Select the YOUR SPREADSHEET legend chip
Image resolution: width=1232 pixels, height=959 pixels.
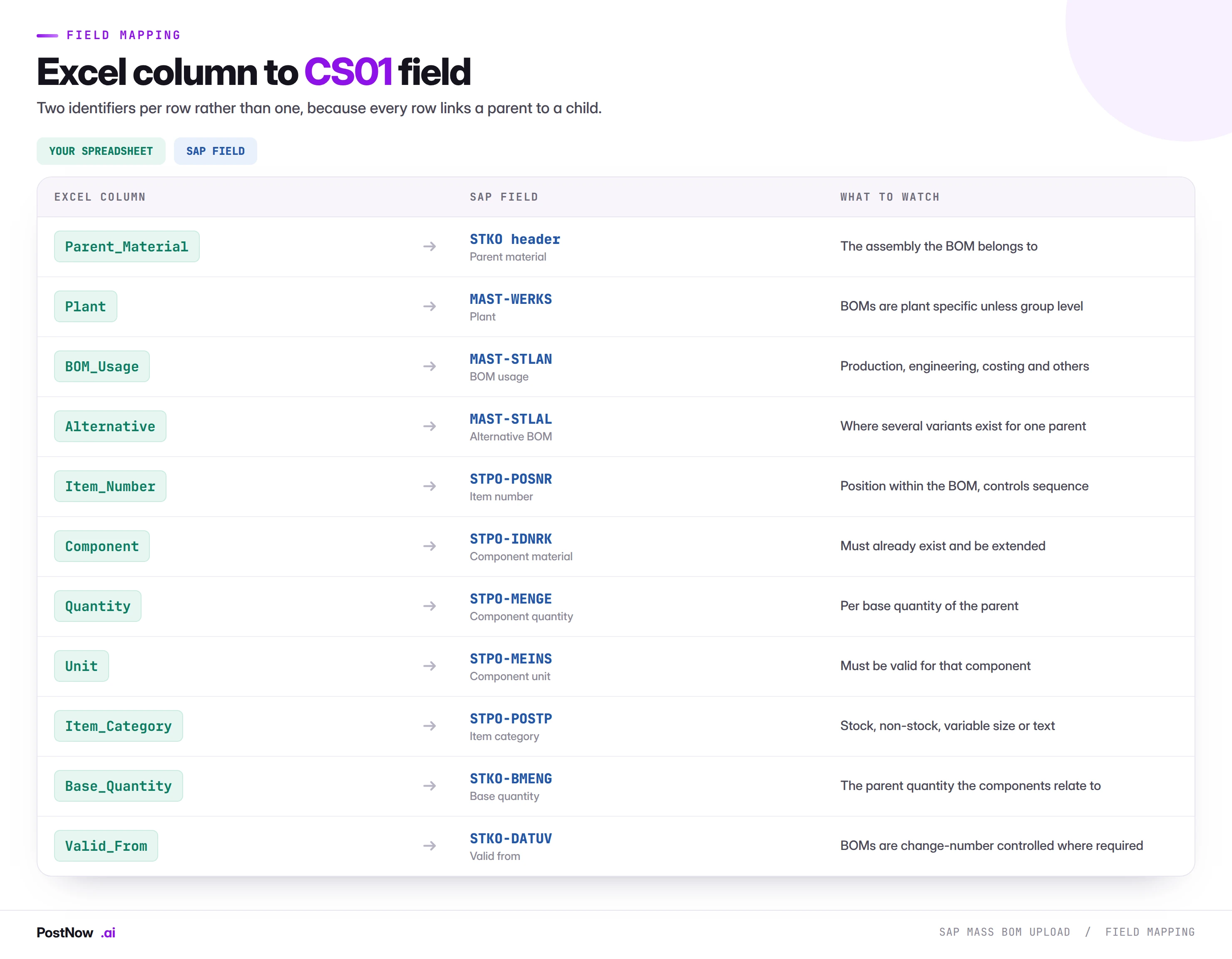[101, 151]
